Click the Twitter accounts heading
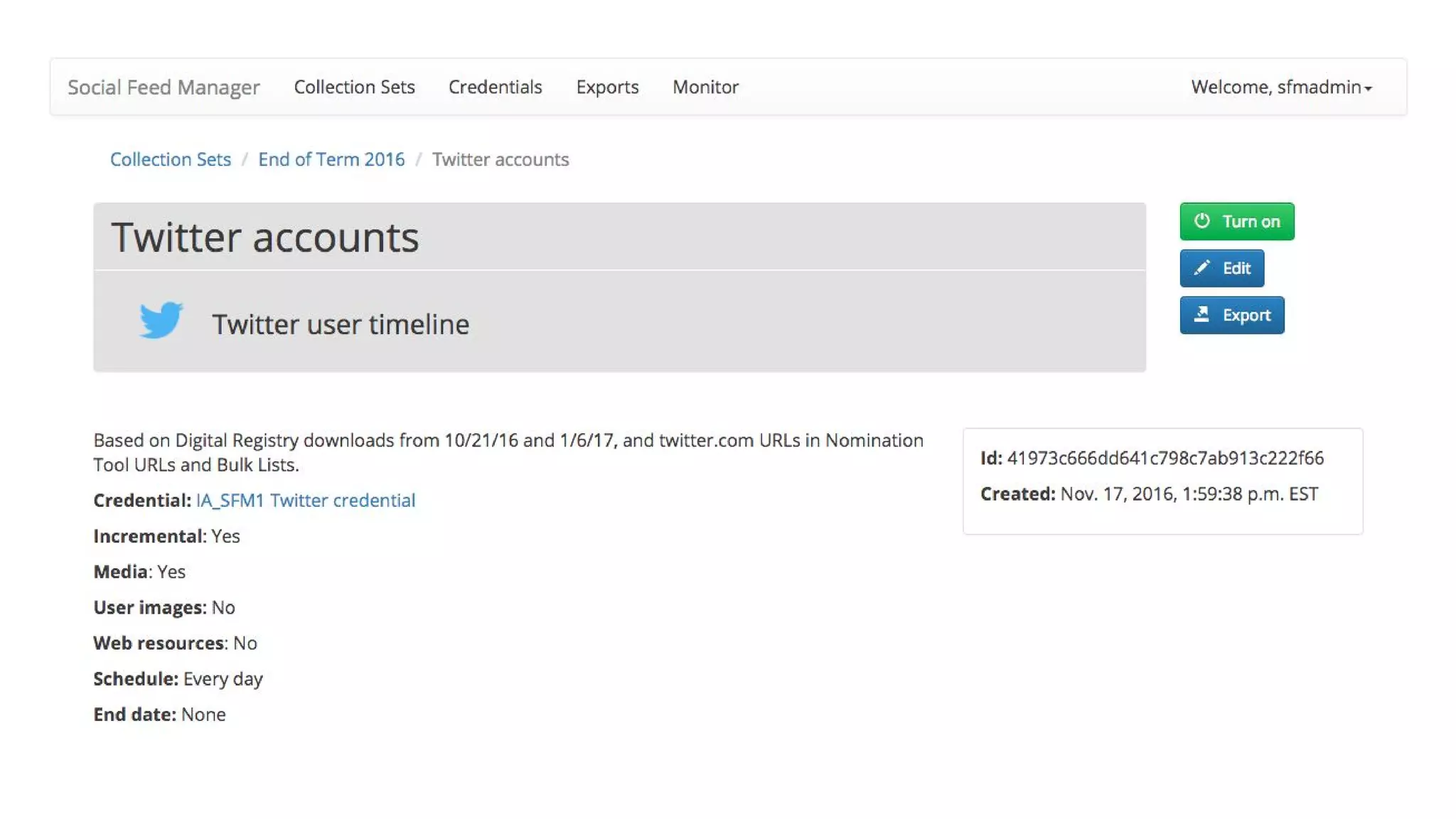This screenshot has width=1456, height=819. tap(265, 237)
